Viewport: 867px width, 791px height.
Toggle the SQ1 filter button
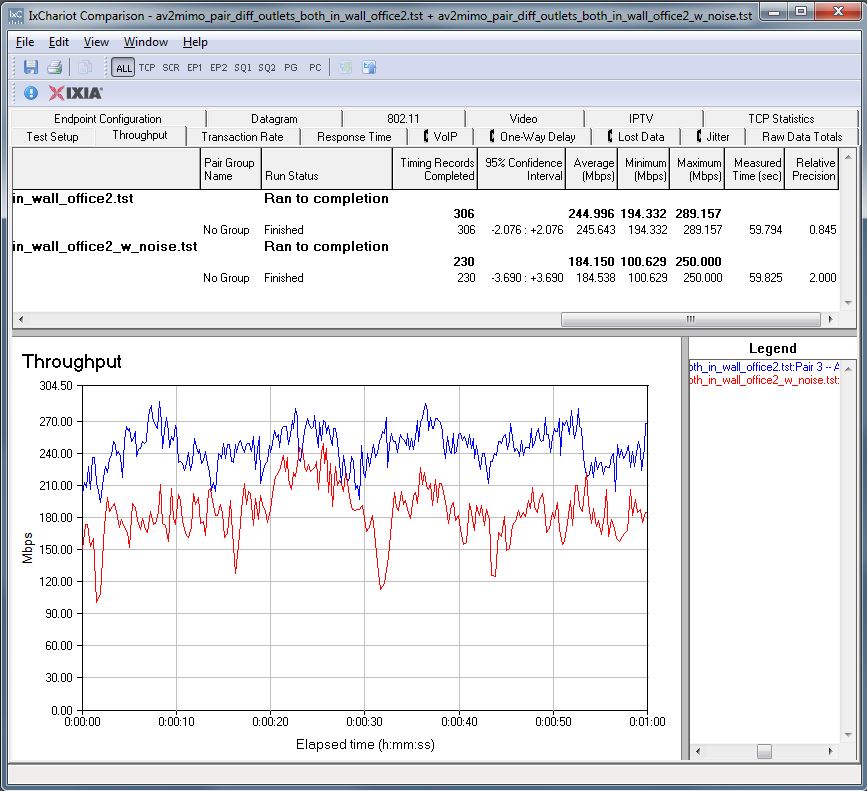(243, 67)
